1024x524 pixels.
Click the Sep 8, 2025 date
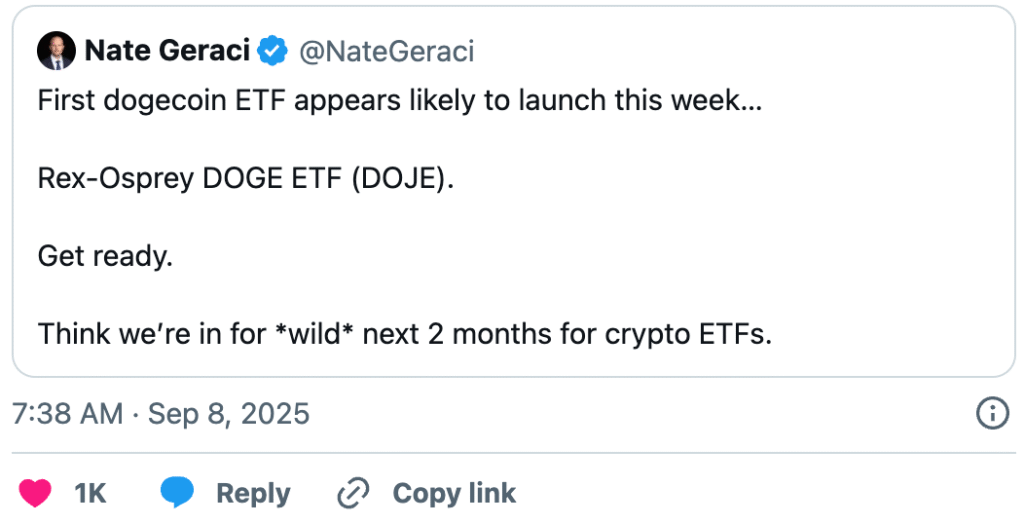[229, 413]
